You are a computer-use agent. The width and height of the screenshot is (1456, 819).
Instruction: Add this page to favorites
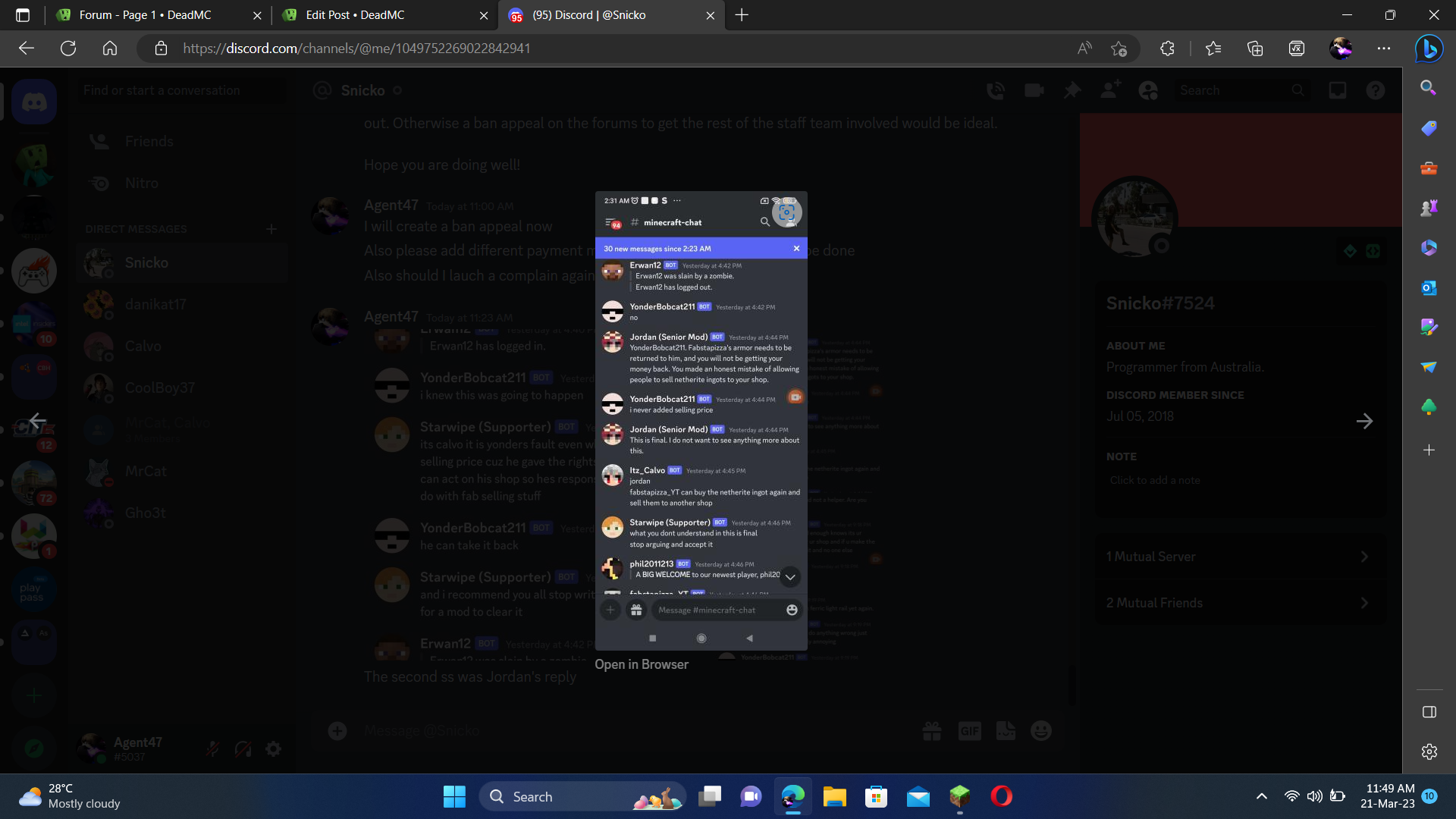(1119, 49)
